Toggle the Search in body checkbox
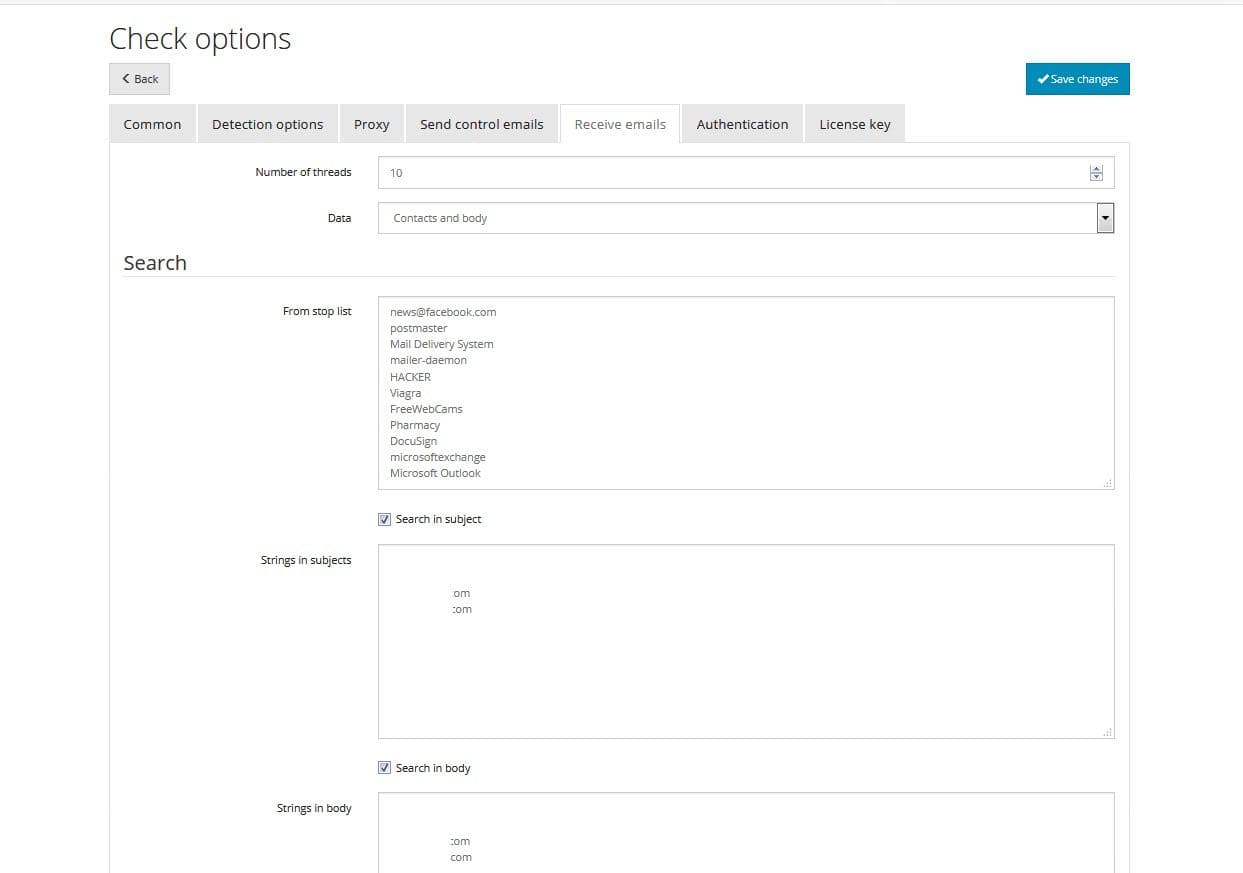The width and height of the screenshot is (1243, 873). (385, 768)
